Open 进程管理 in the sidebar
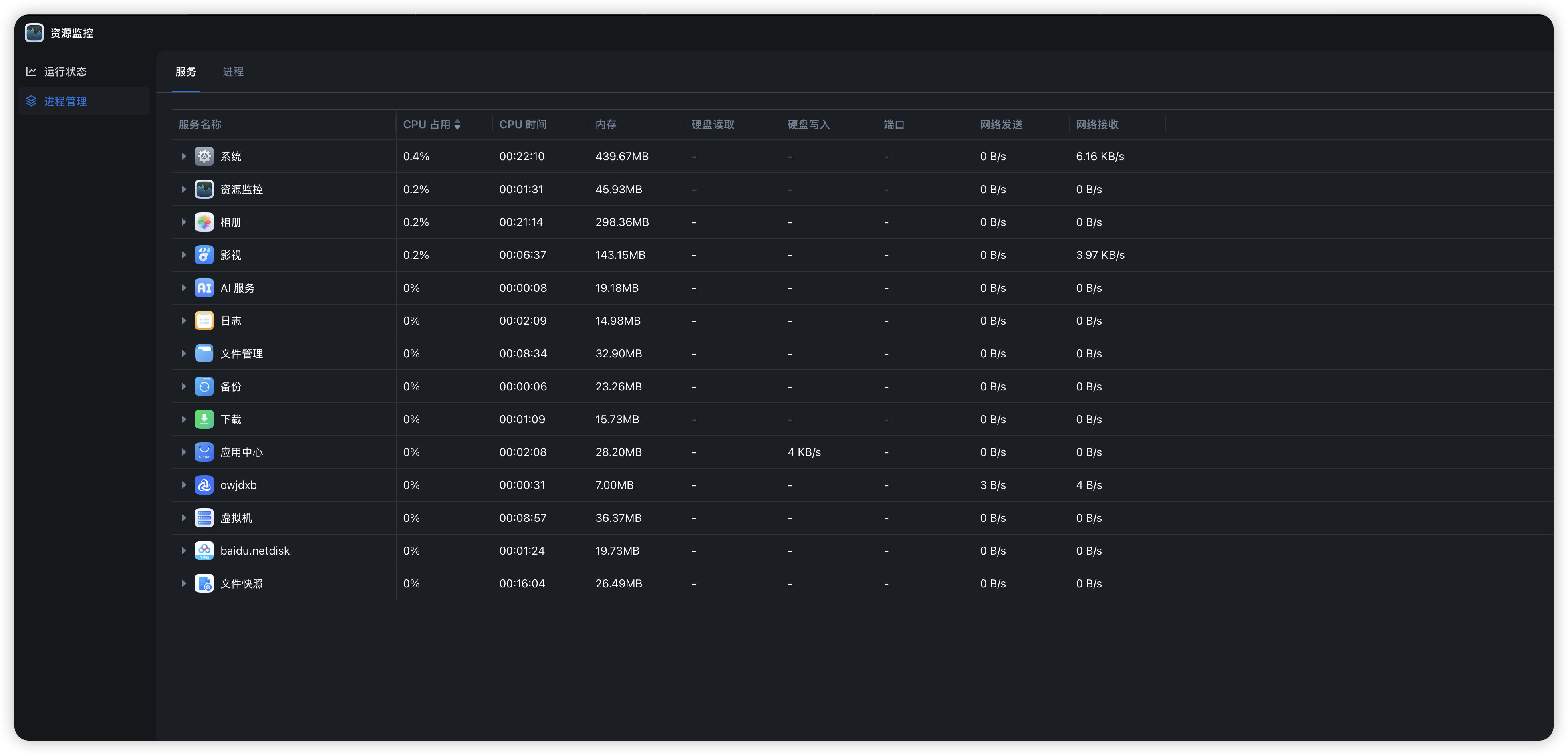The height and width of the screenshot is (755, 1568). [x=84, y=101]
